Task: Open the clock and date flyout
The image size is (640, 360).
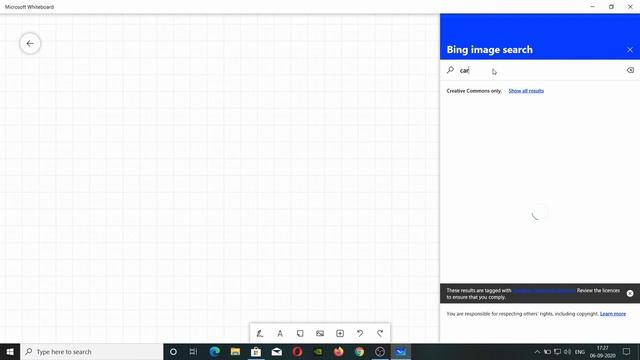Action: point(602,352)
